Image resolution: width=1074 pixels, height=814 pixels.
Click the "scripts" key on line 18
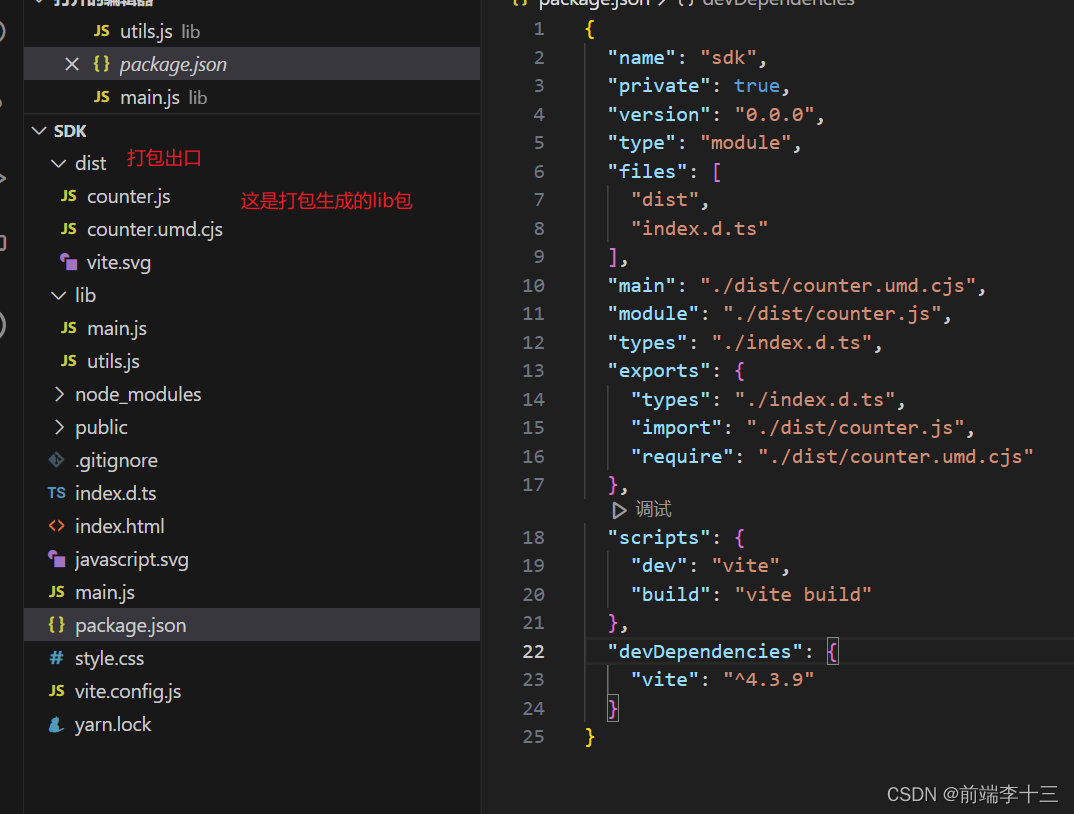pos(659,537)
